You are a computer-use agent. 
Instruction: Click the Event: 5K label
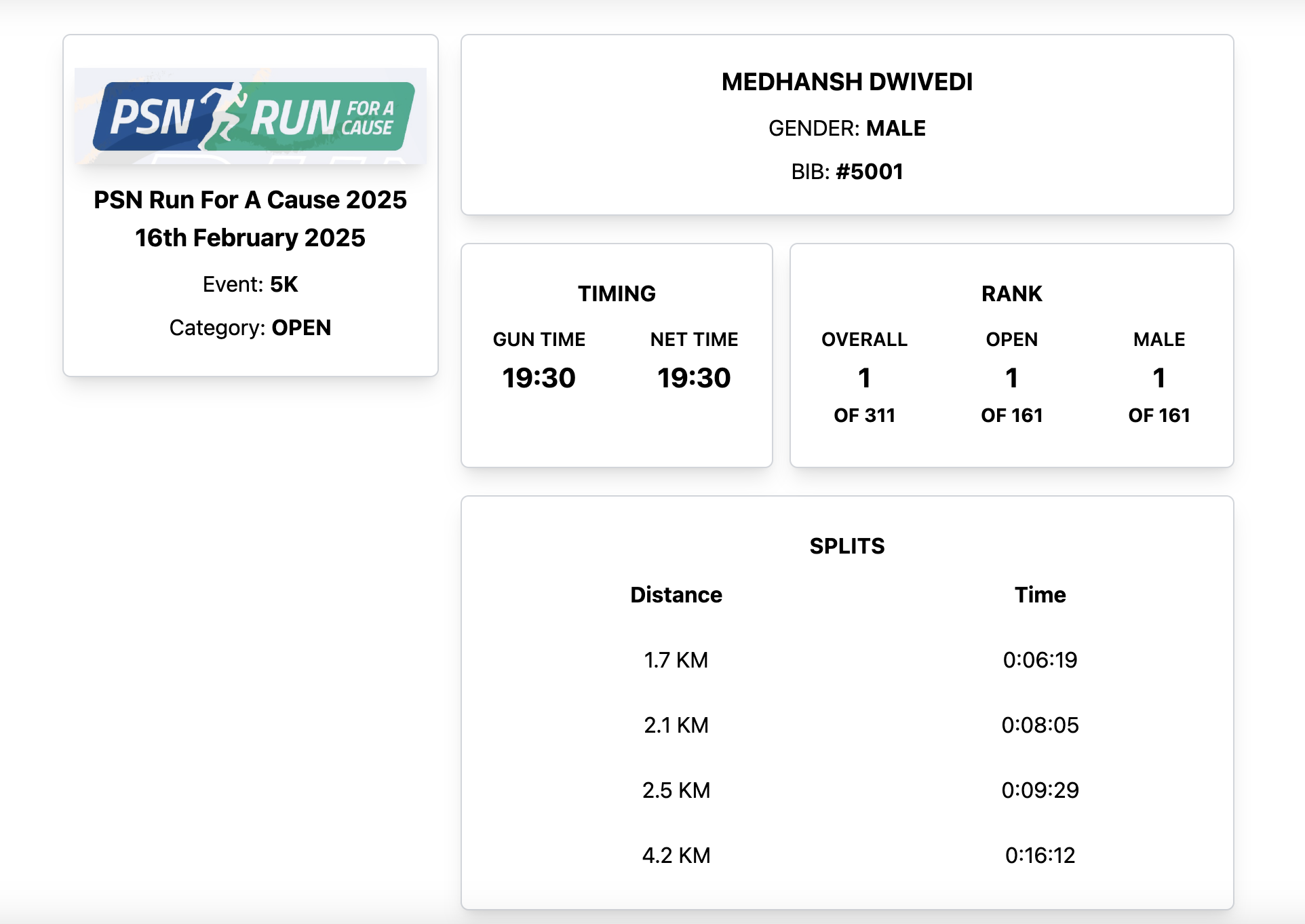pyautogui.click(x=250, y=284)
